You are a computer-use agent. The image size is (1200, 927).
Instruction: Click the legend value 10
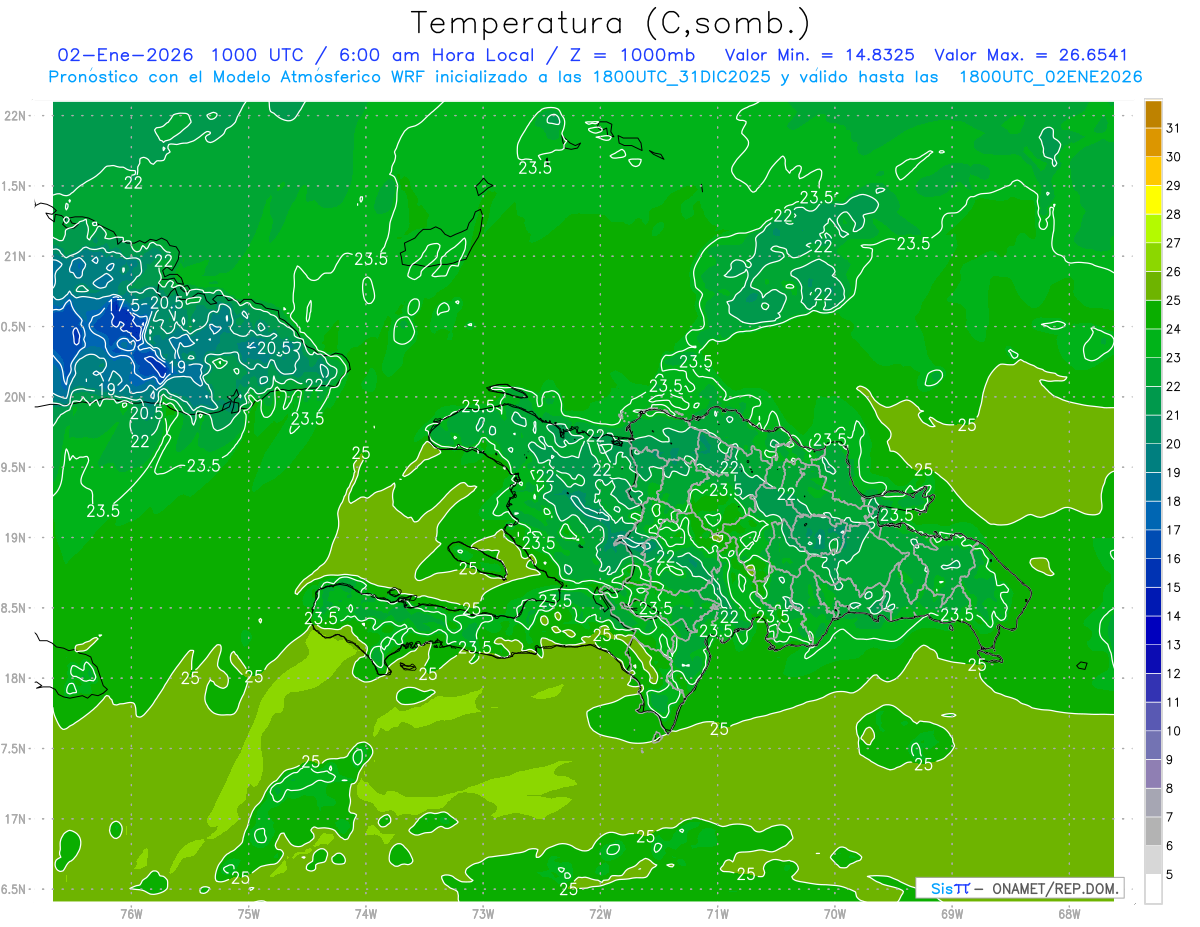pos(1173,731)
